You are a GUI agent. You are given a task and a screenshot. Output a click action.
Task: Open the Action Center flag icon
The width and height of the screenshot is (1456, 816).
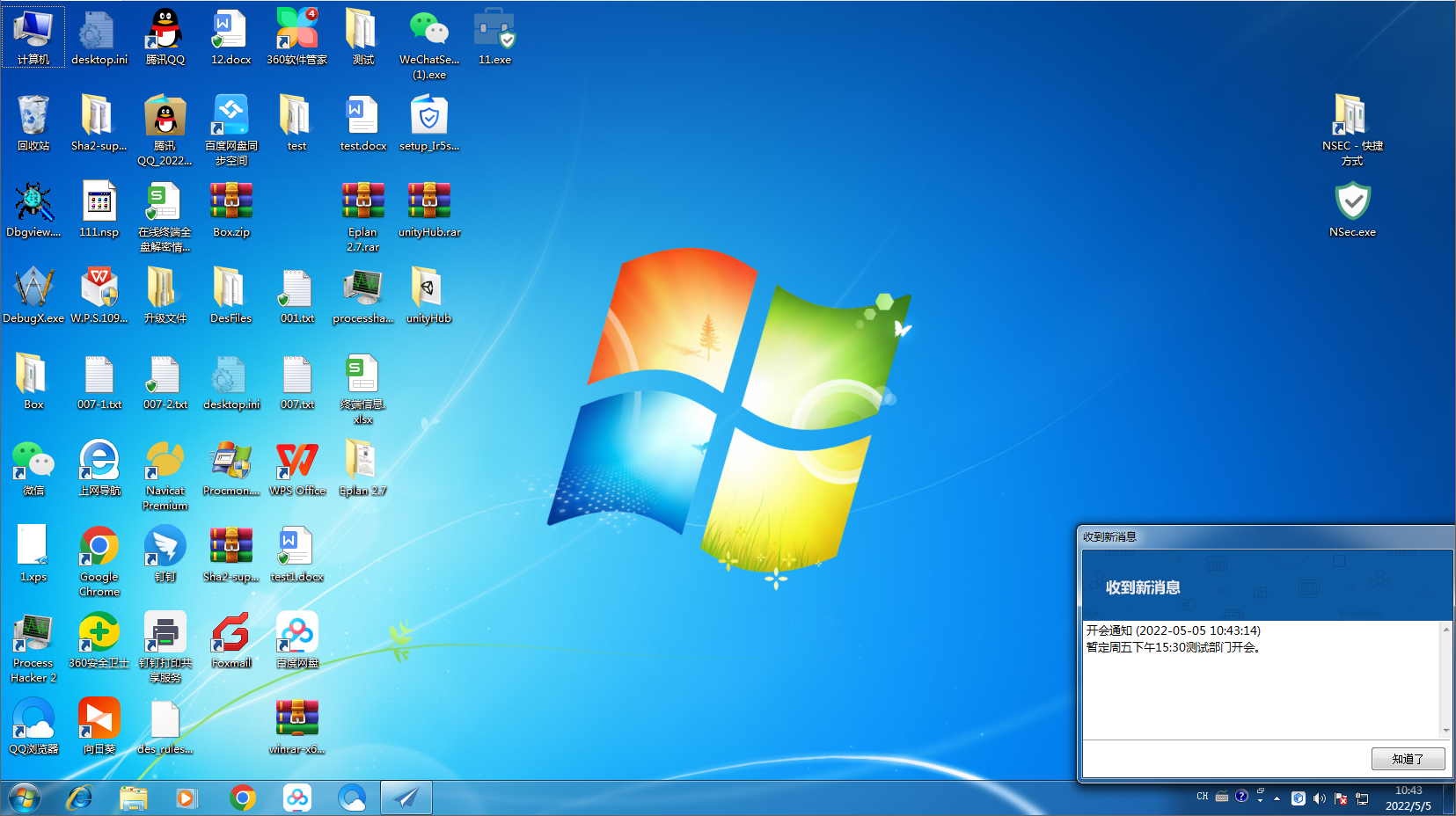click(x=1341, y=798)
